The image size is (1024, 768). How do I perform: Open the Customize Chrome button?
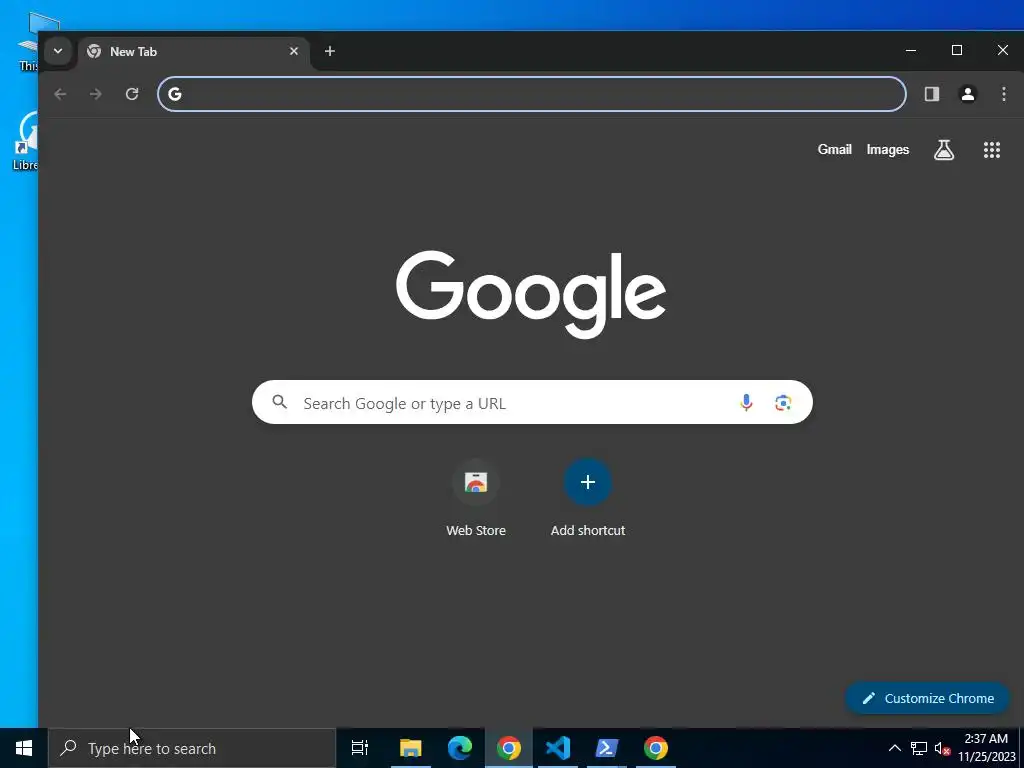tap(928, 698)
